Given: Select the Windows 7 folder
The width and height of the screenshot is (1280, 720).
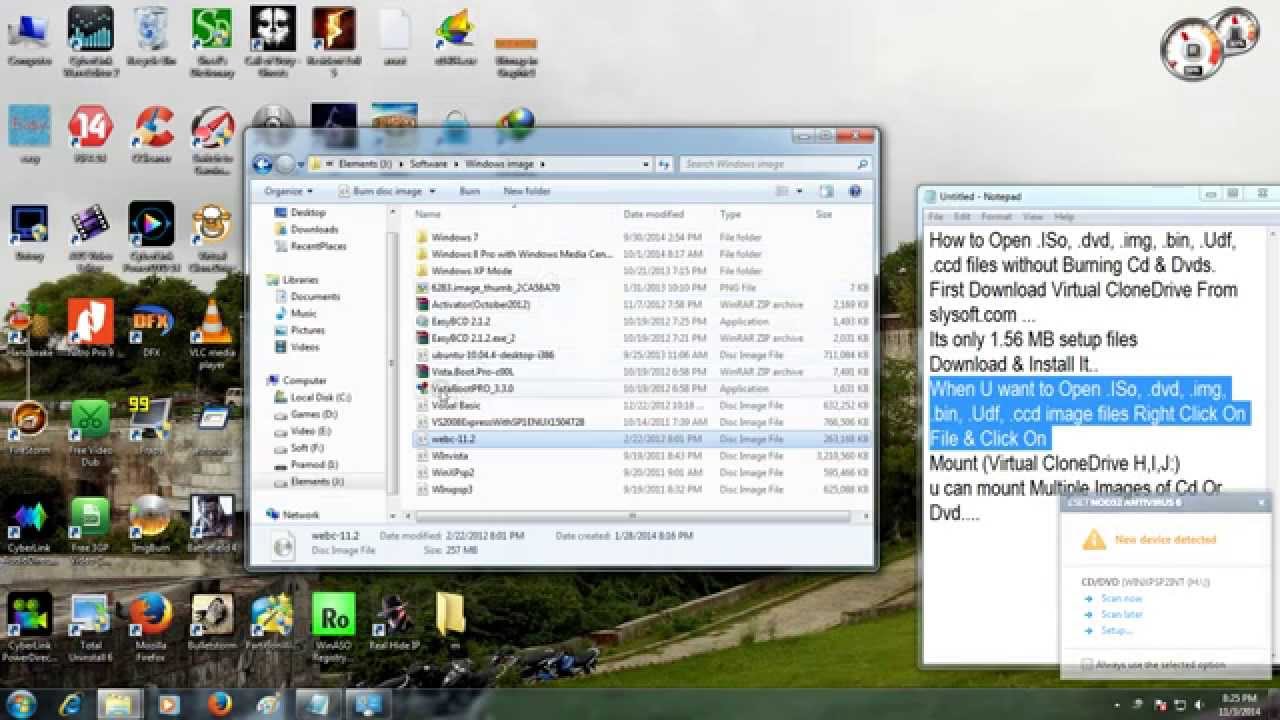Looking at the screenshot, I should click(455, 238).
